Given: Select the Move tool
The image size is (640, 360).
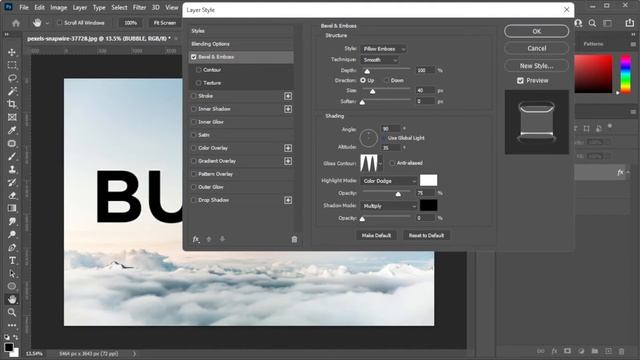Looking at the screenshot, I should tap(12, 52).
